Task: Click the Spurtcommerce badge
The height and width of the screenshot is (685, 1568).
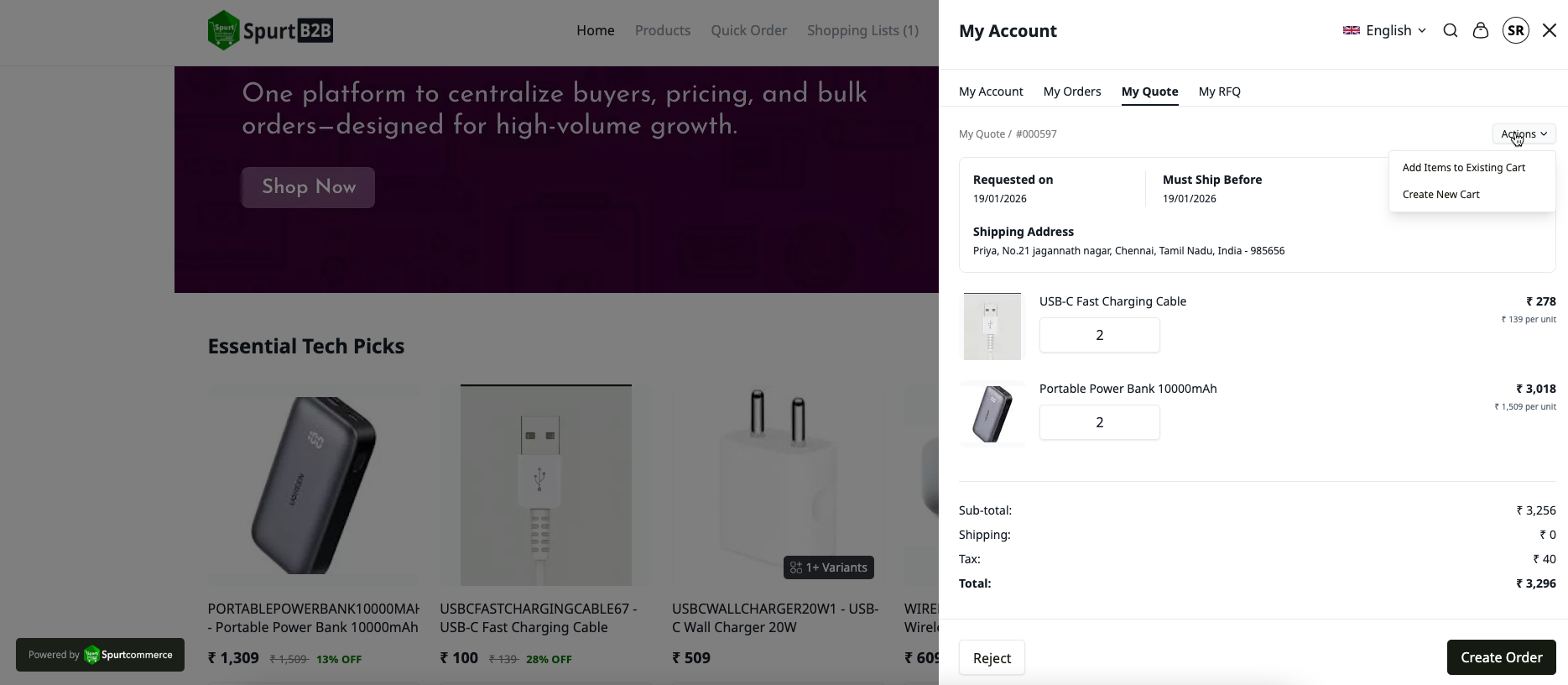Action: [100, 655]
